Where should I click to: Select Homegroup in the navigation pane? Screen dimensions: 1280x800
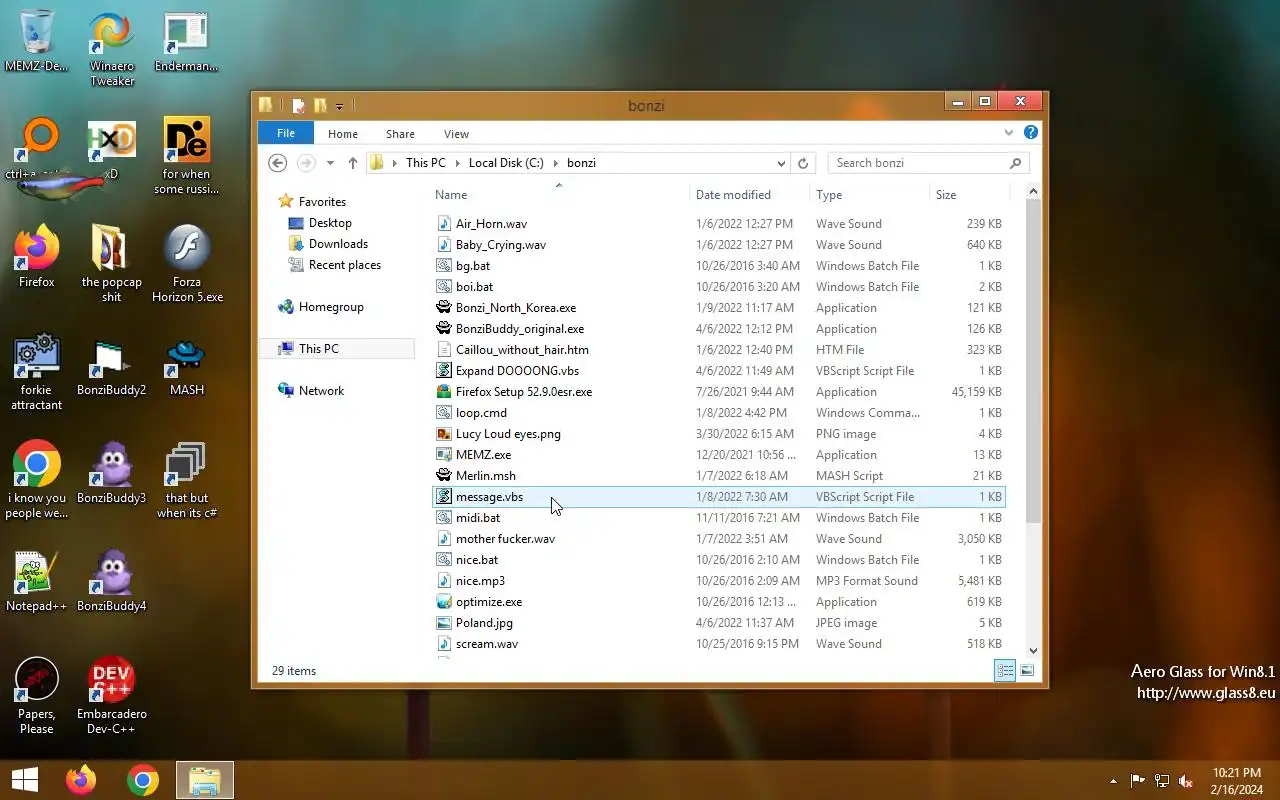click(x=331, y=307)
